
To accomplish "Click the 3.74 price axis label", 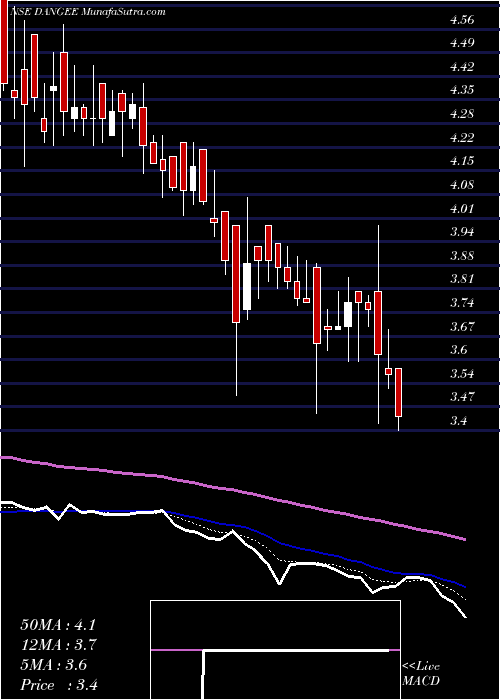I will pos(462,303).
